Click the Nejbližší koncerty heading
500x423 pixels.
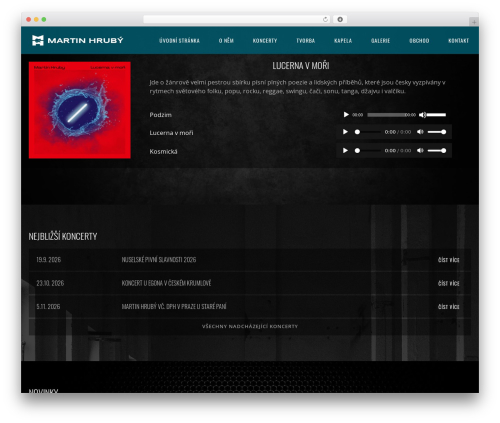tap(63, 236)
